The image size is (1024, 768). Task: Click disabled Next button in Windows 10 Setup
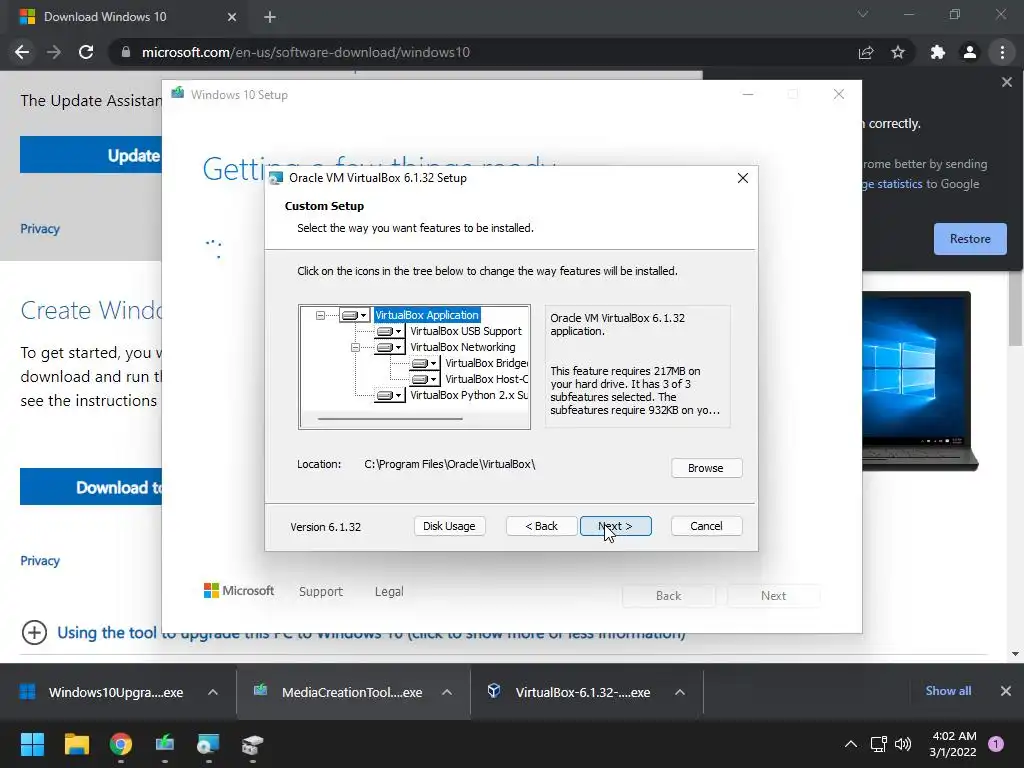[x=773, y=596]
